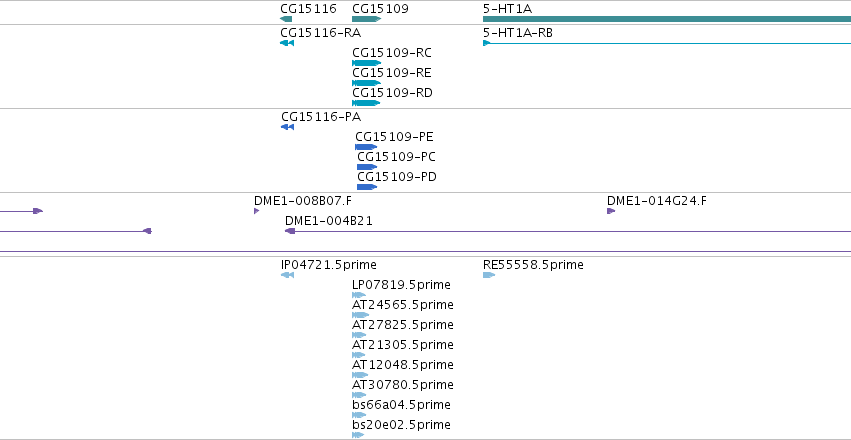Click the bs66a04.5prime EST label

pos(402,405)
